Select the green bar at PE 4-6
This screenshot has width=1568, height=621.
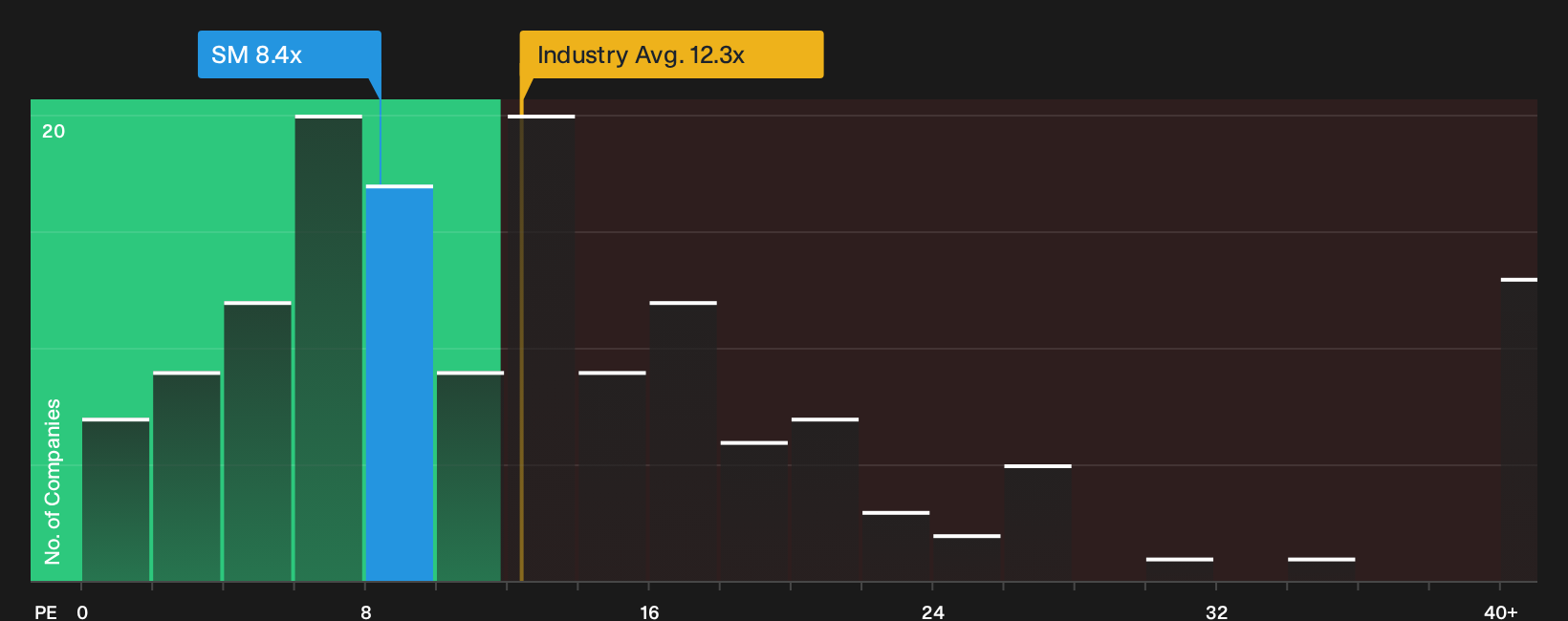tap(258, 441)
